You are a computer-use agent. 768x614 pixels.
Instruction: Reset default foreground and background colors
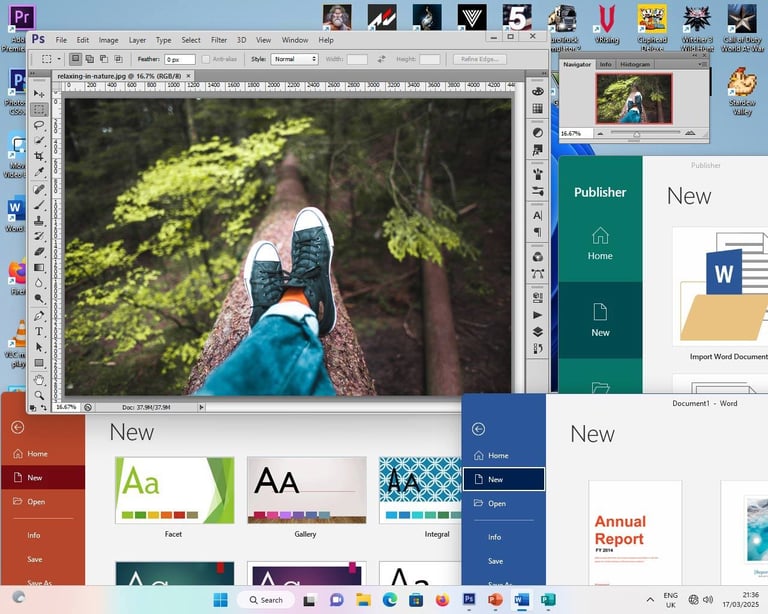(x=33, y=407)
